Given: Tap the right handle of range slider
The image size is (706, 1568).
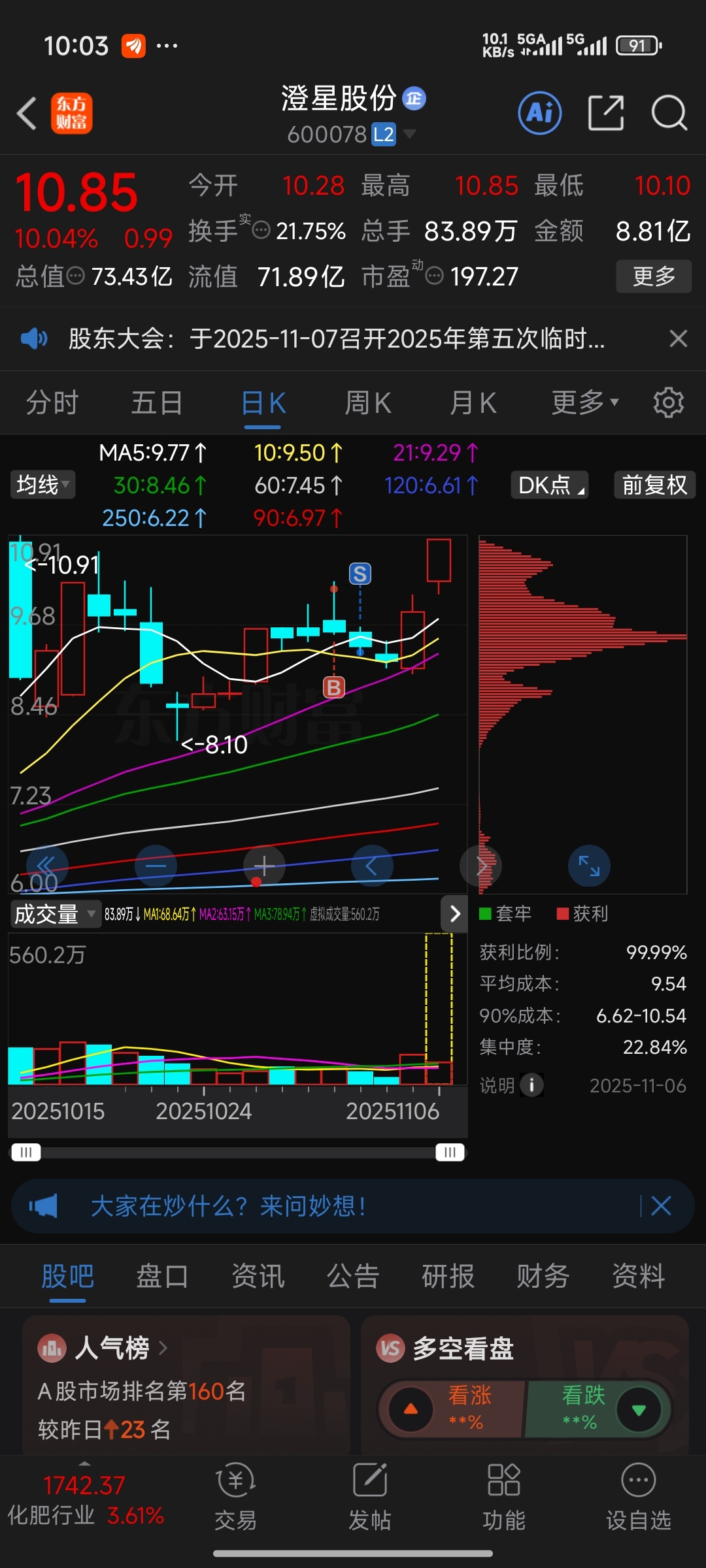Looking at the screenshot, I should coord(450,1152).
